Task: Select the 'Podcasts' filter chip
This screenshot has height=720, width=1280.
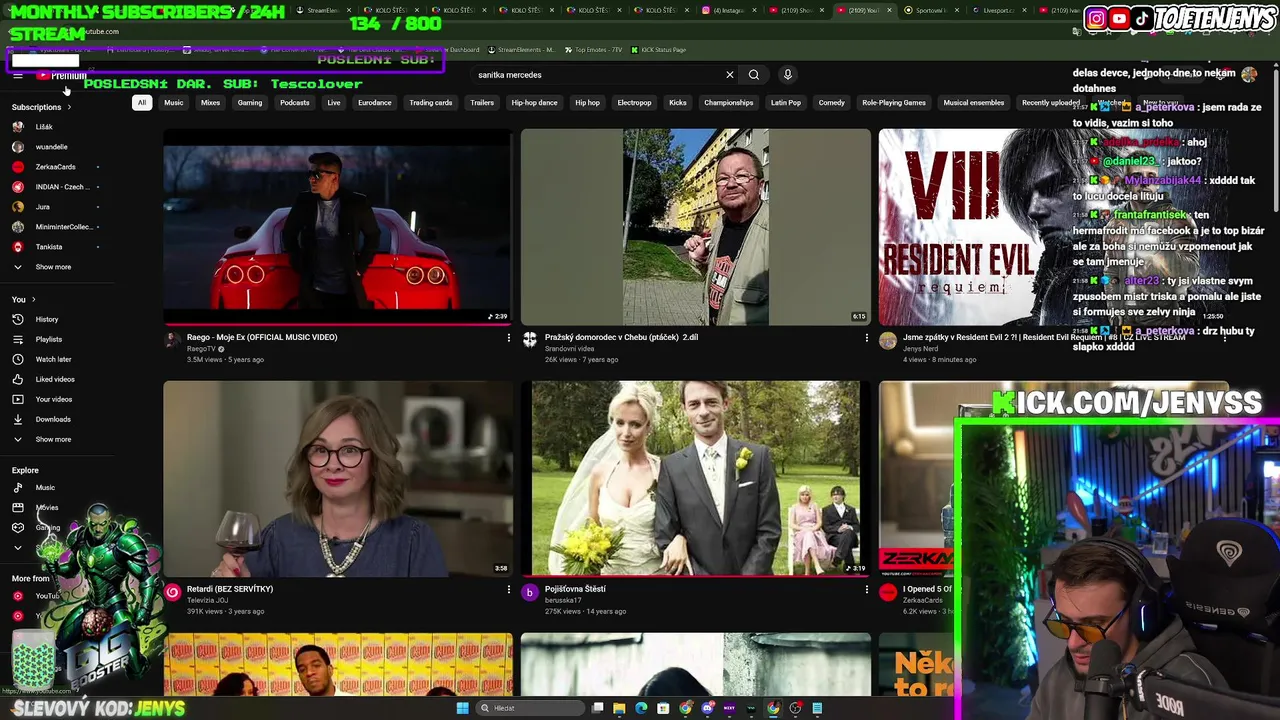Action: point(295,103)
